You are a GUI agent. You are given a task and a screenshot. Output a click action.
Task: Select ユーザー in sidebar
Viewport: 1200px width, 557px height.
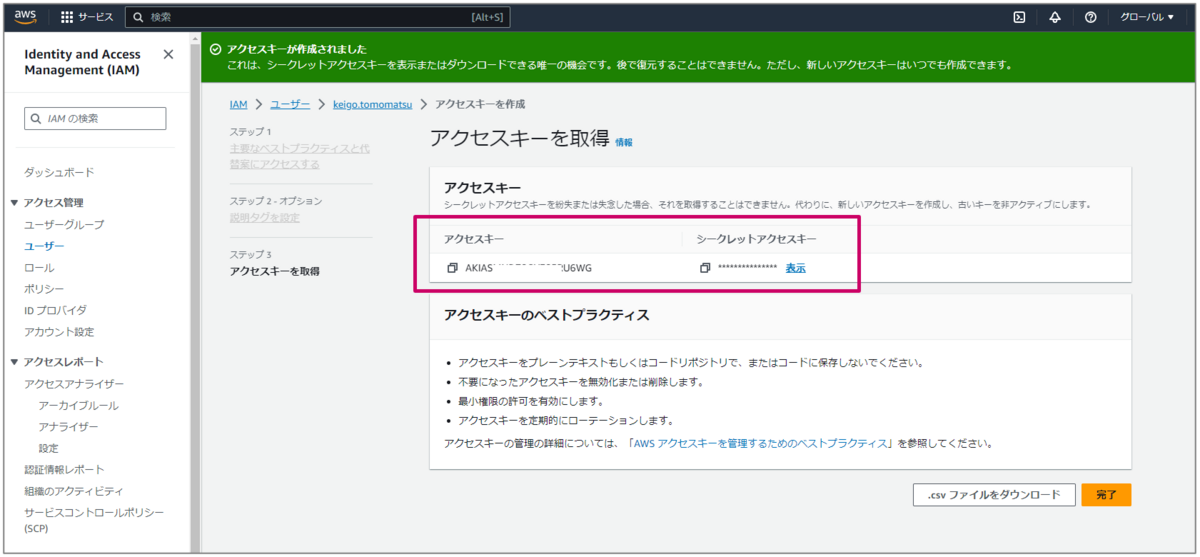(44, 246)
